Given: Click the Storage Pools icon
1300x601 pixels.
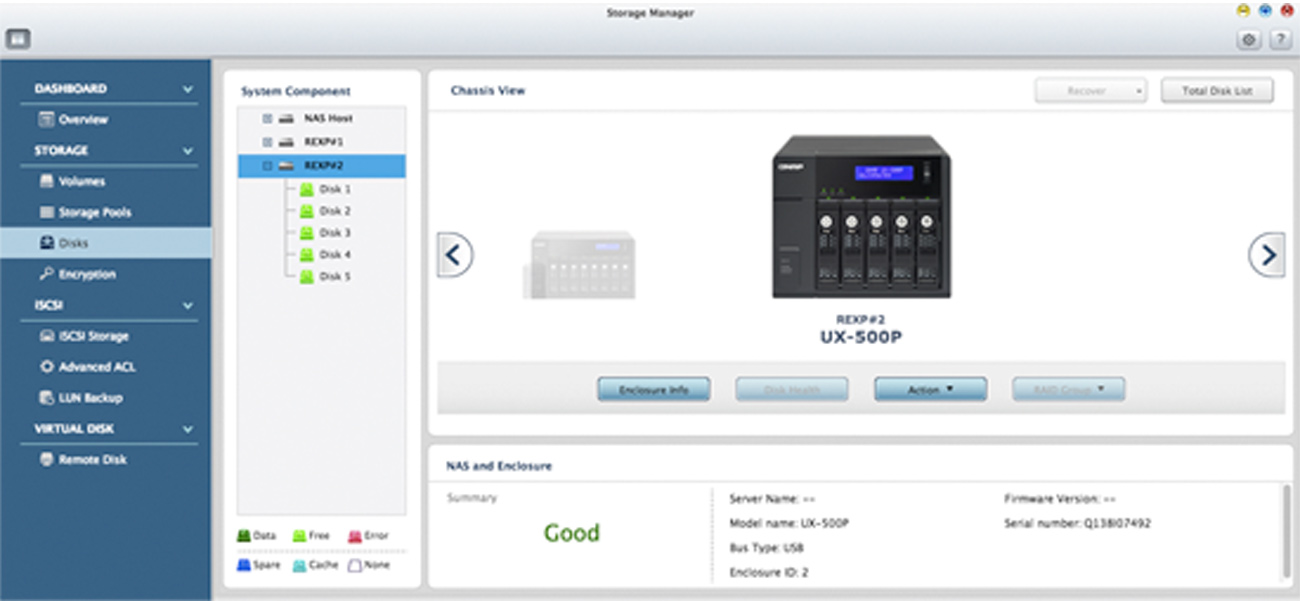Looking at the screenshot, I should click(x=46, y=212).
